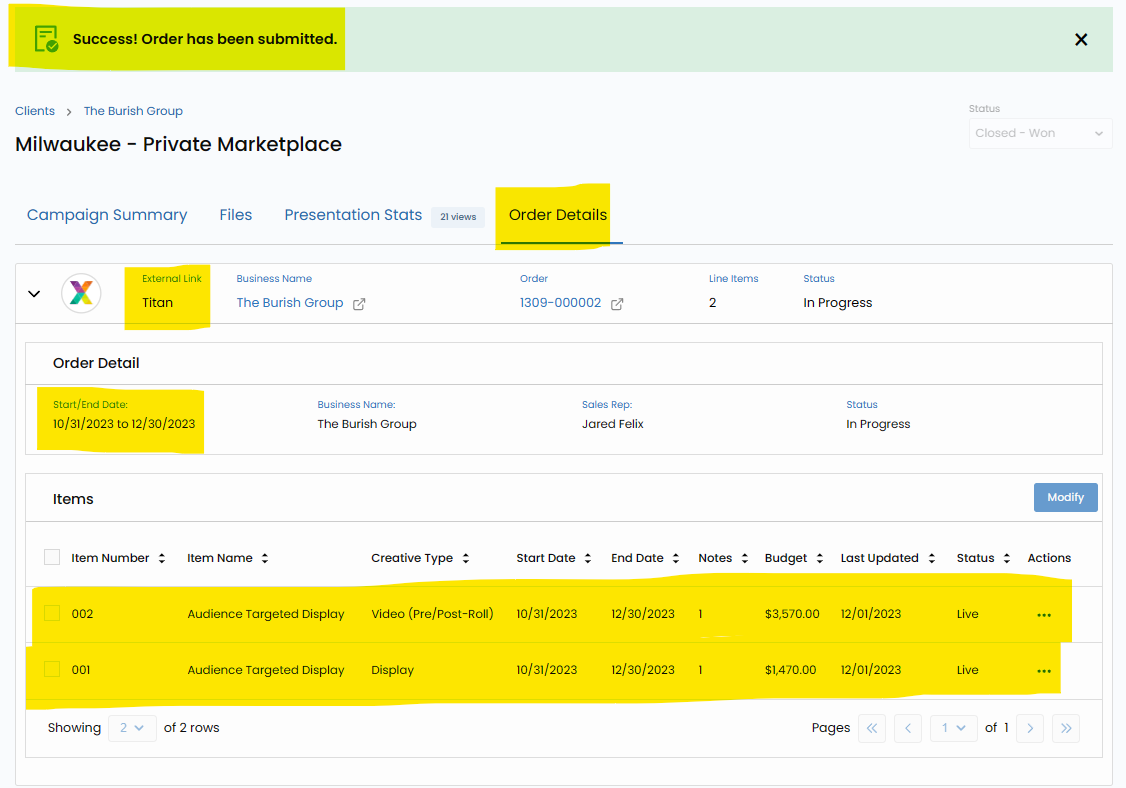Toggle the select-all items checkbox

pos(52,557)
